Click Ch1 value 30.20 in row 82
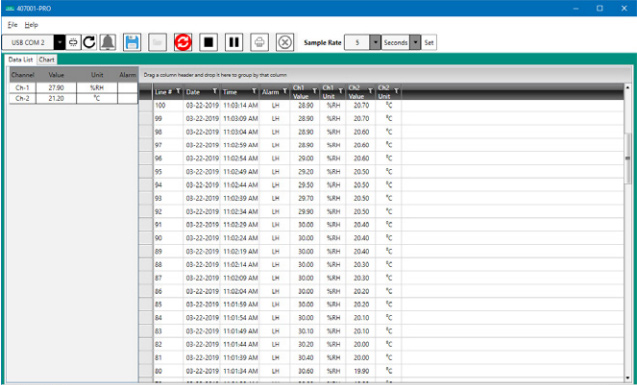The height and width of the screenshot is (385, 637). [x=306, y=344]
